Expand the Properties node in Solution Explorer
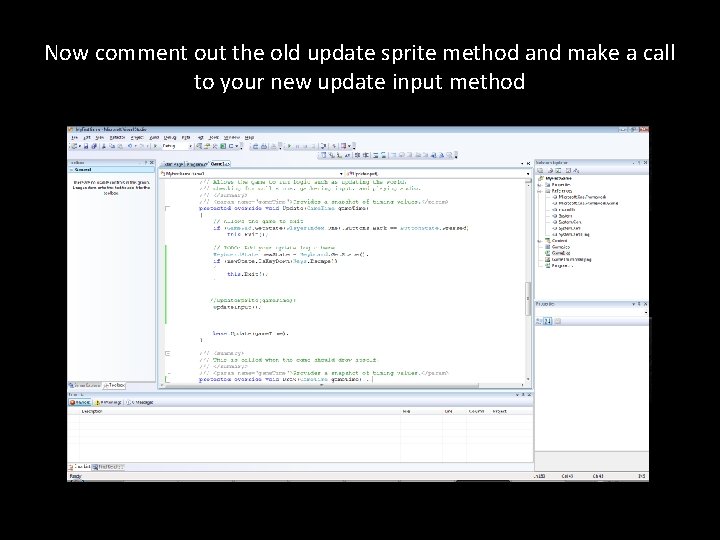Viewport: 720px width, 540px height. (540, 185)
